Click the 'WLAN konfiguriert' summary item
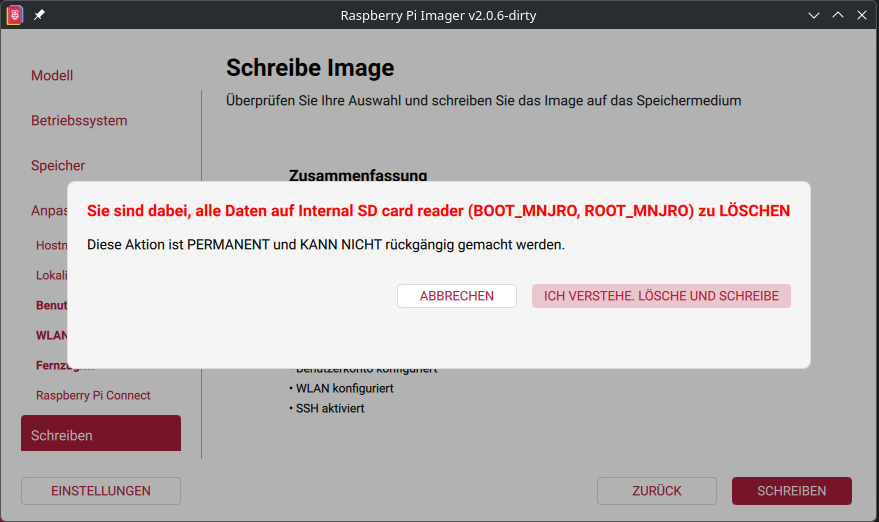 click(x=341, y=389)
